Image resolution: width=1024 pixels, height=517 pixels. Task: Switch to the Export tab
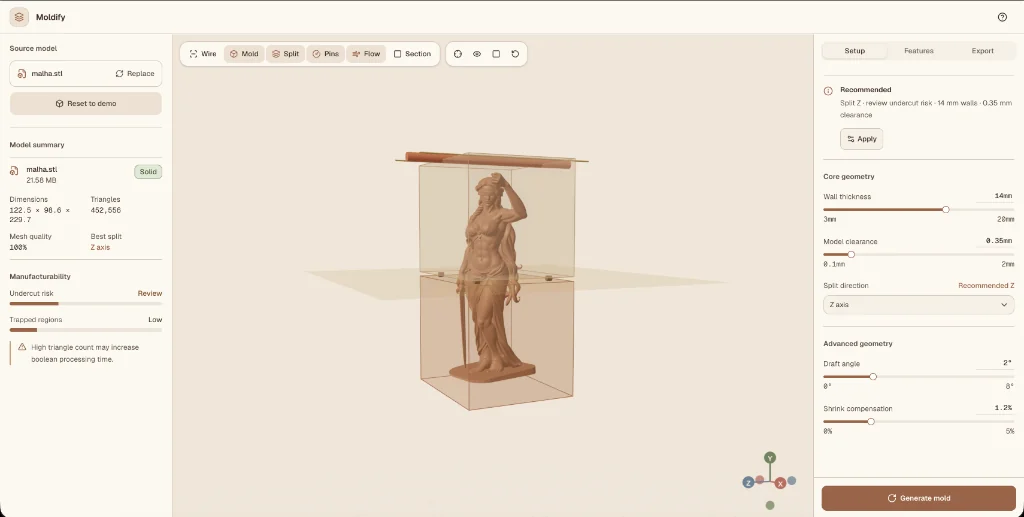pyautogui.click(x=982, y=51)
